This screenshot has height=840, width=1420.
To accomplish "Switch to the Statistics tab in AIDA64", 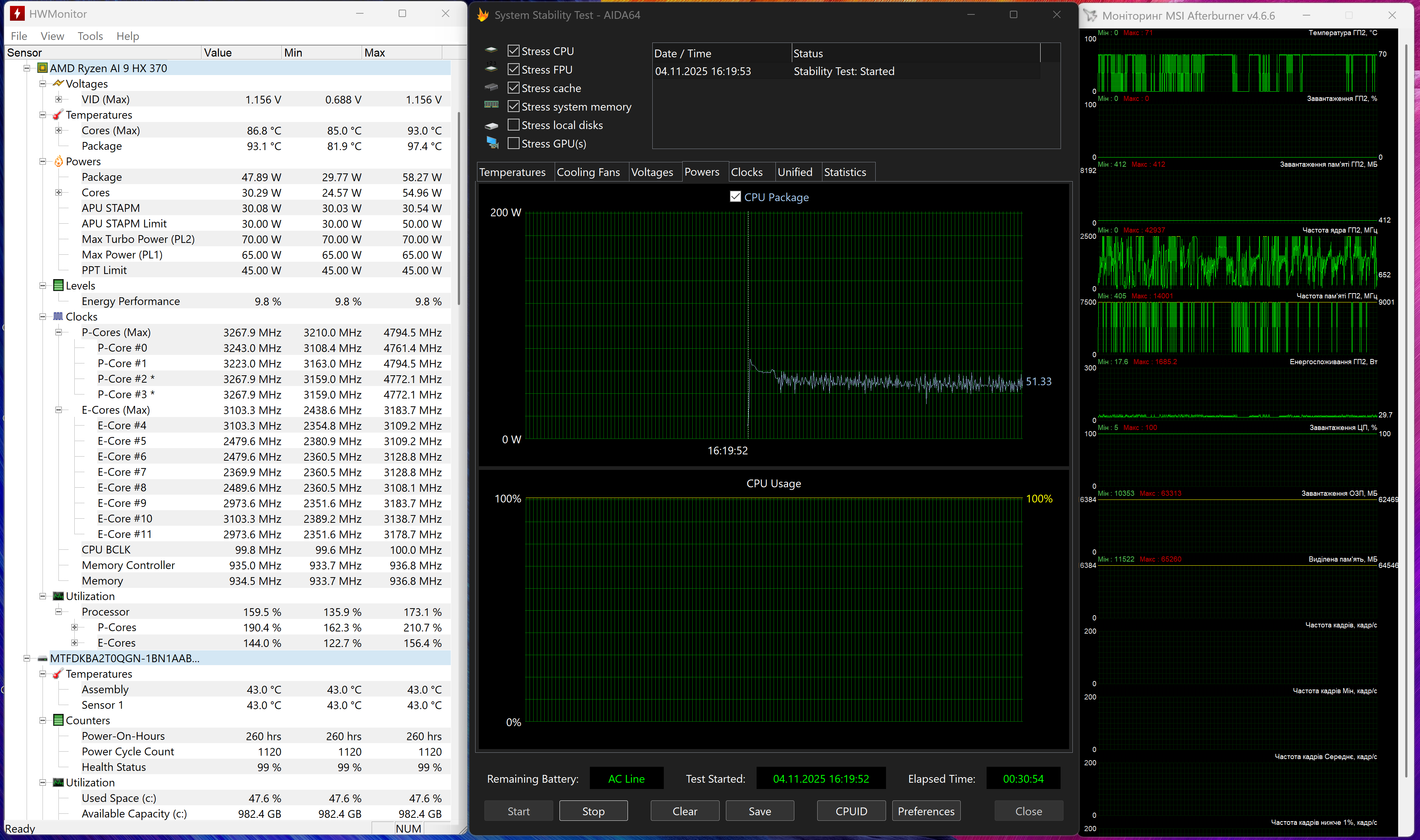I will click(844, 172).
